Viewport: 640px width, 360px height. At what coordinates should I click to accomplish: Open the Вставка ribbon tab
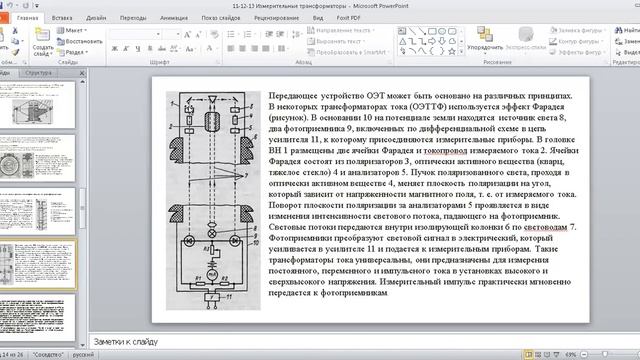click(62, 18)
